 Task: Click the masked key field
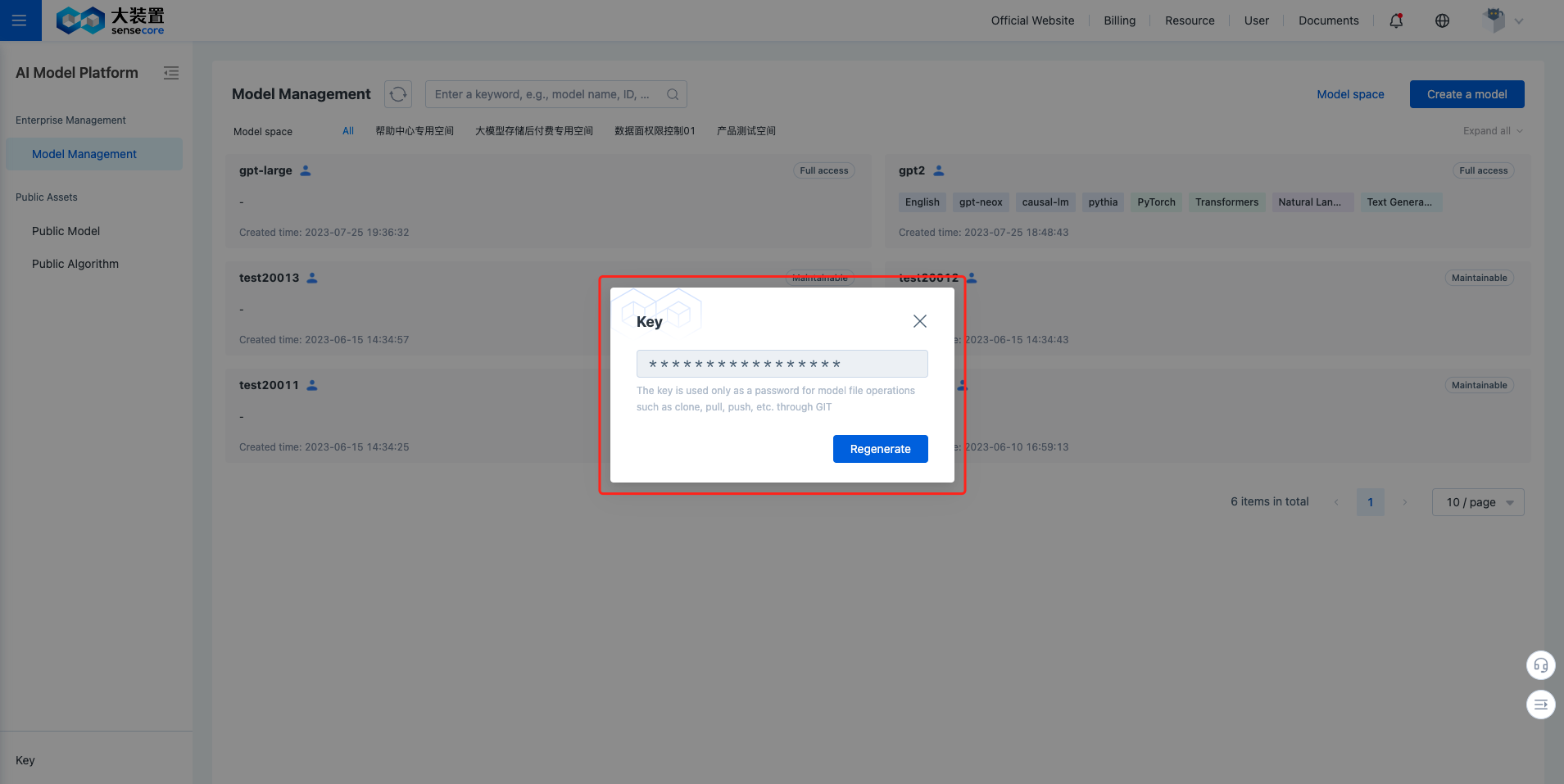(782, 364)
